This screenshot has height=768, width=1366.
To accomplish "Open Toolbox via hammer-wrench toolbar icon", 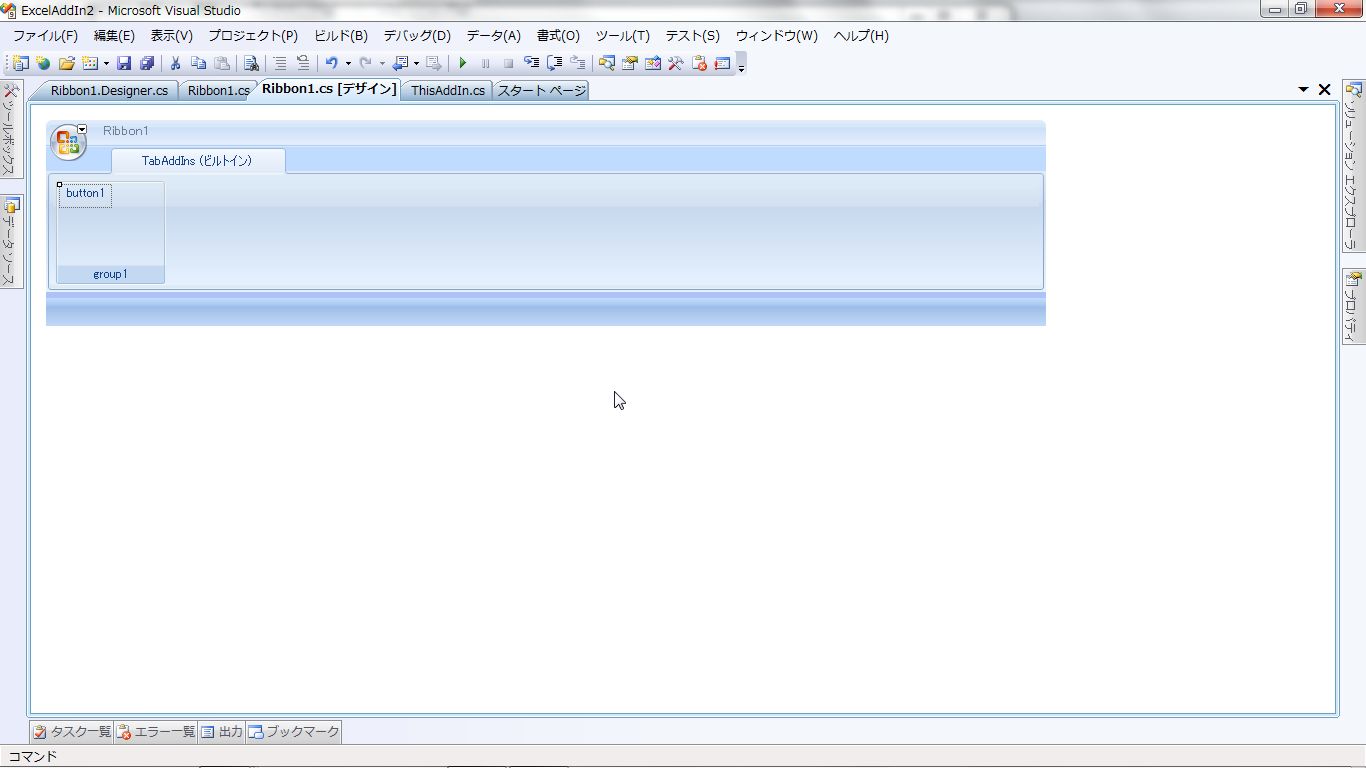I will pos(676,63).
